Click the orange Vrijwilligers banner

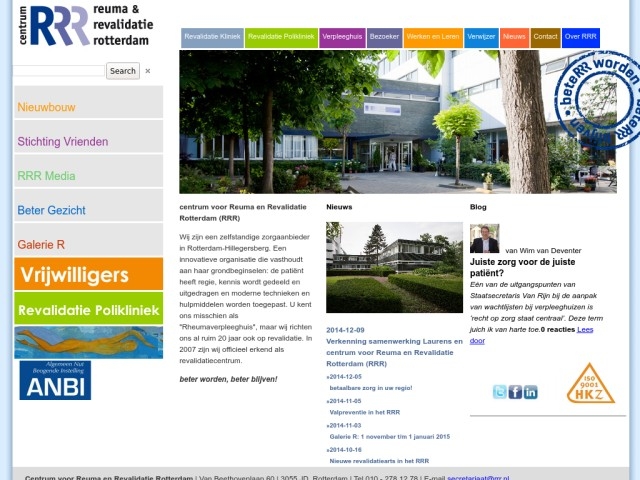click(88, 274)
